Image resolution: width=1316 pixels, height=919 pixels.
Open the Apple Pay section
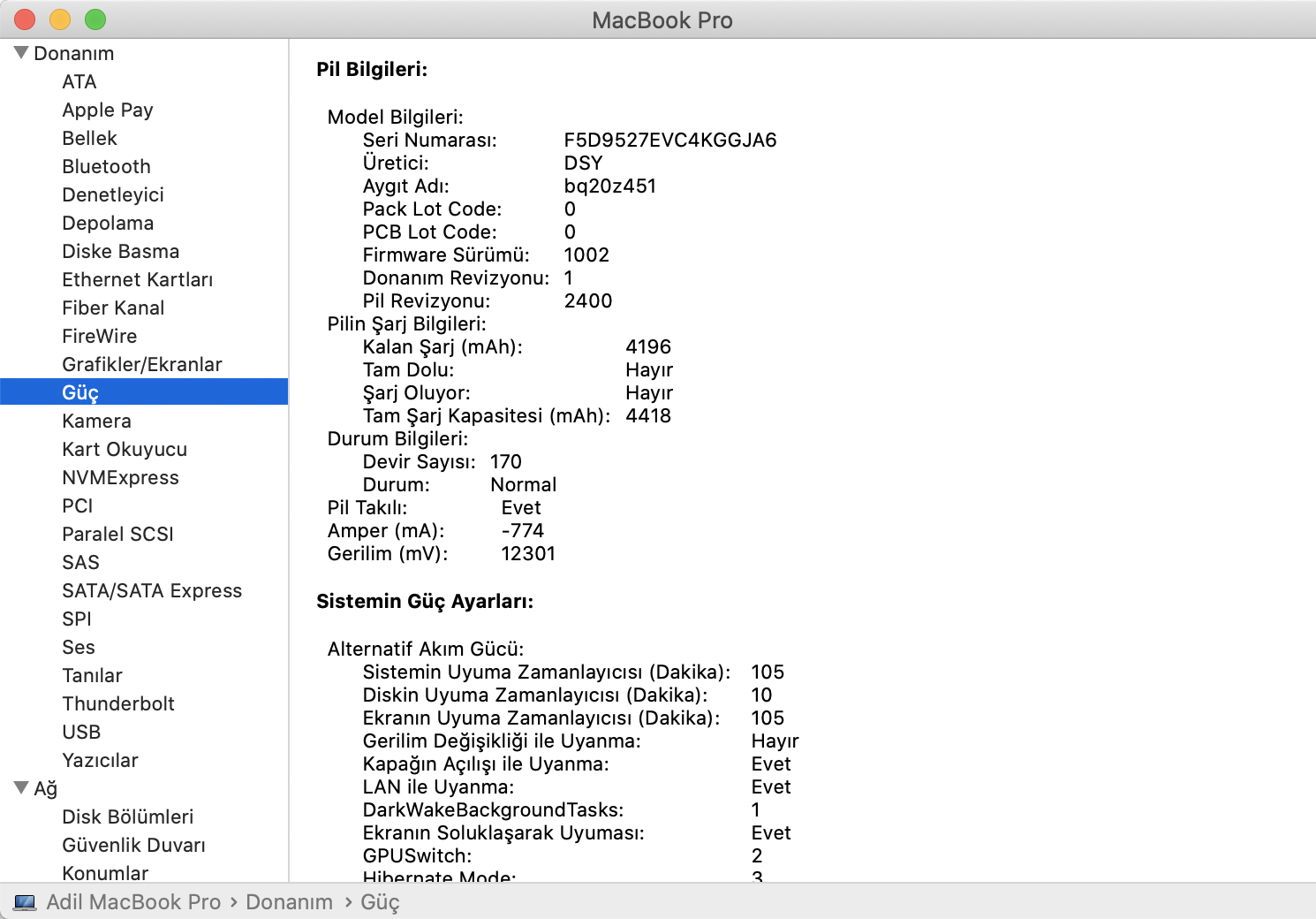click(108, 110)
